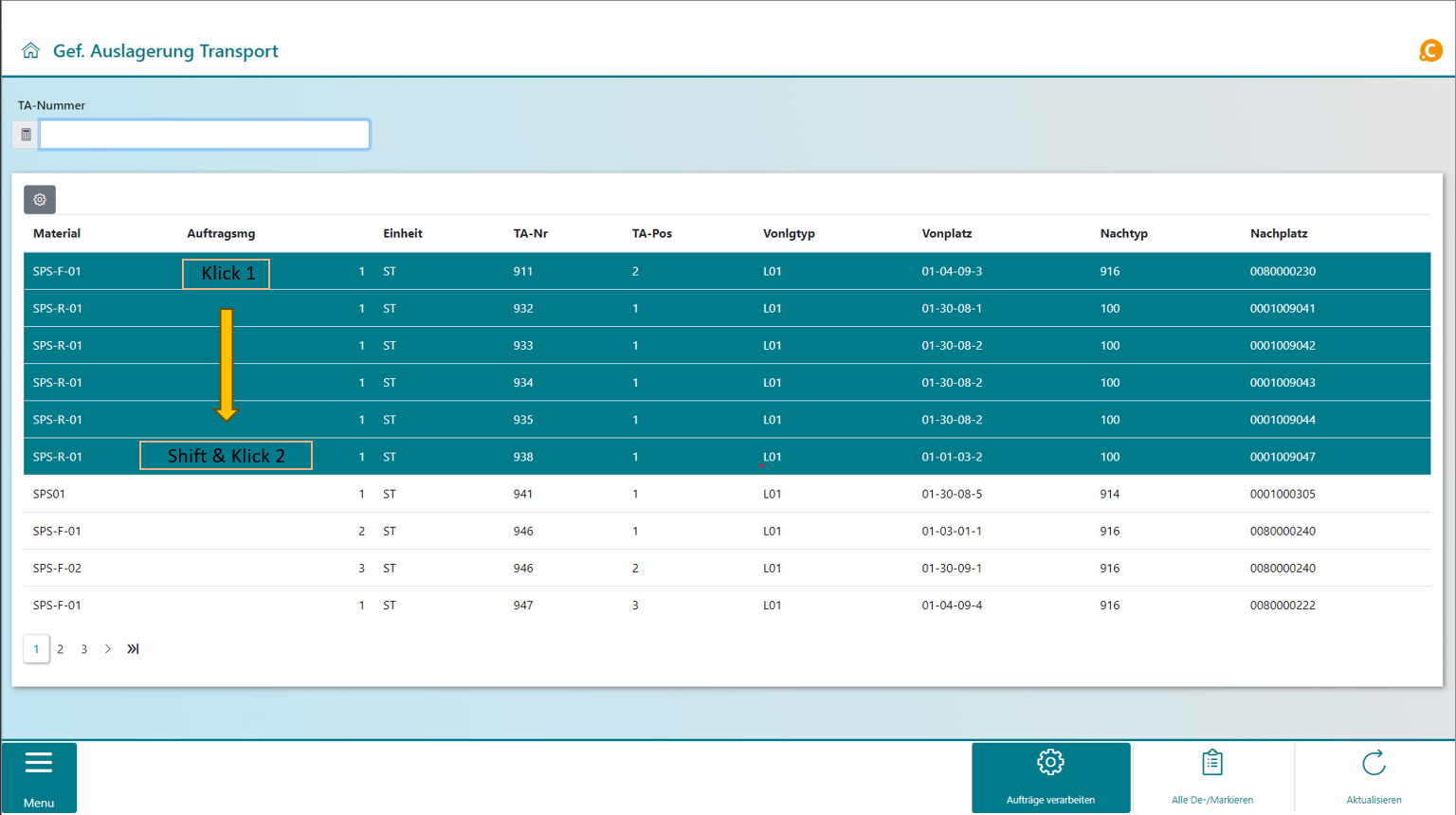Click the home icon beside page title

tap(30, 50)
